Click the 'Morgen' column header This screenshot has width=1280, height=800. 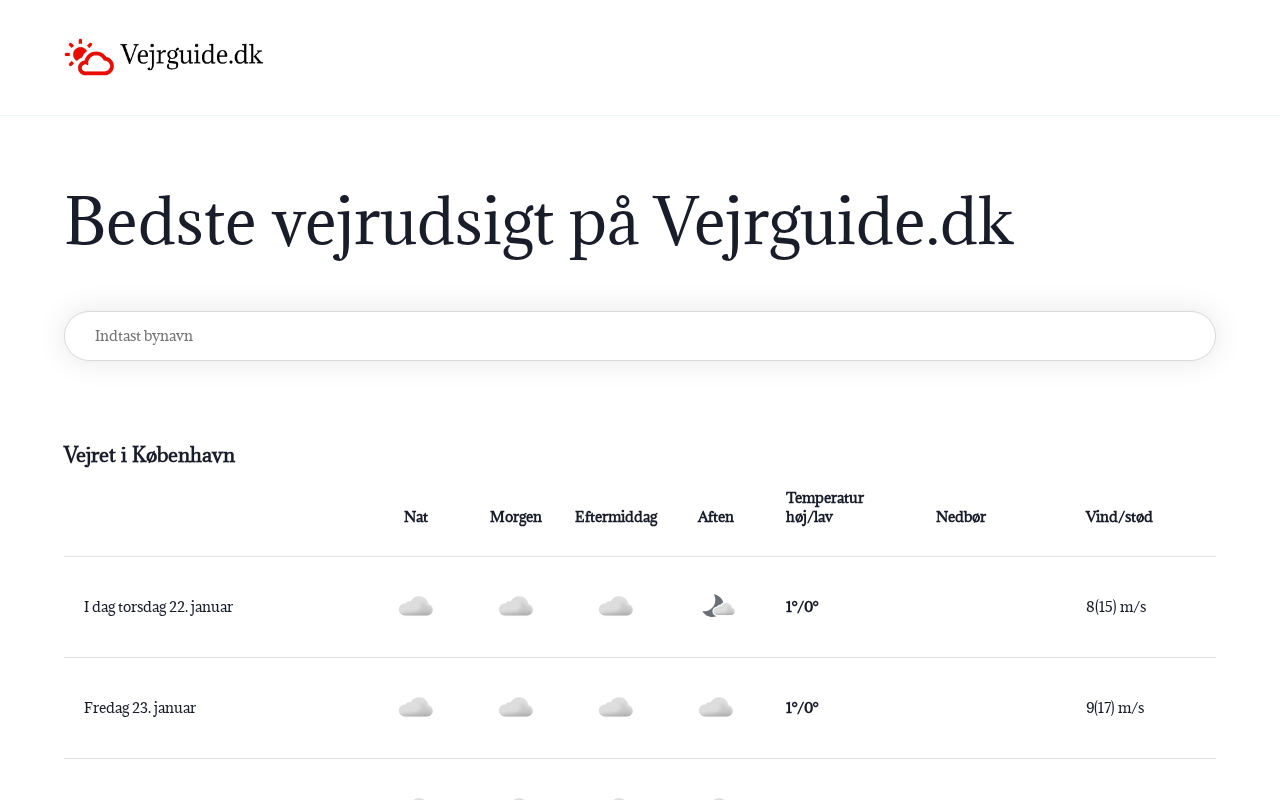point(516,517)
